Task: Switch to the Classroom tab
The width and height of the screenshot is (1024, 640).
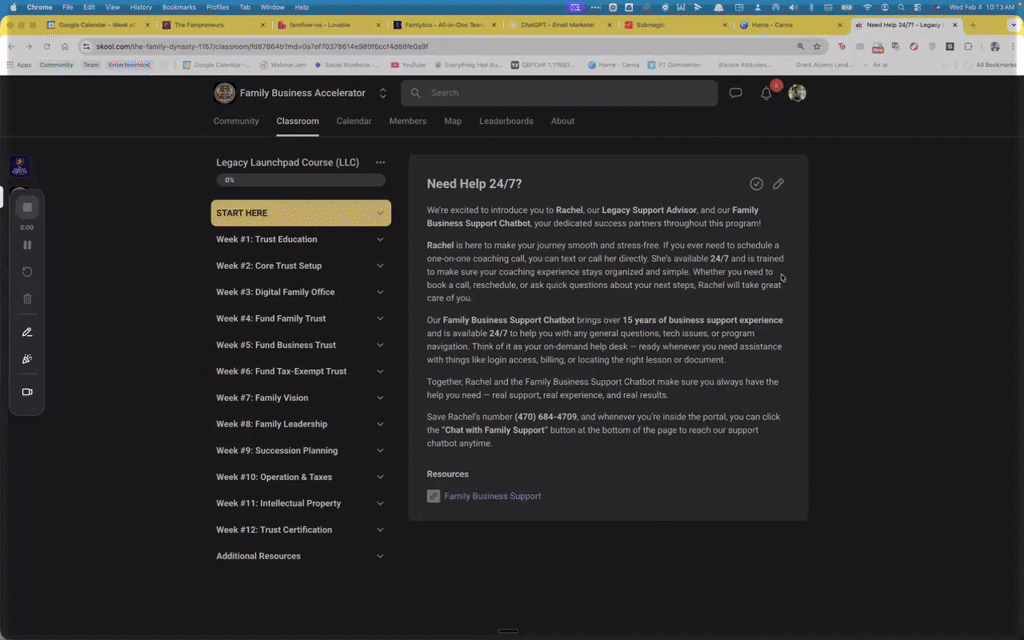Action: click(x=297, y=121)
